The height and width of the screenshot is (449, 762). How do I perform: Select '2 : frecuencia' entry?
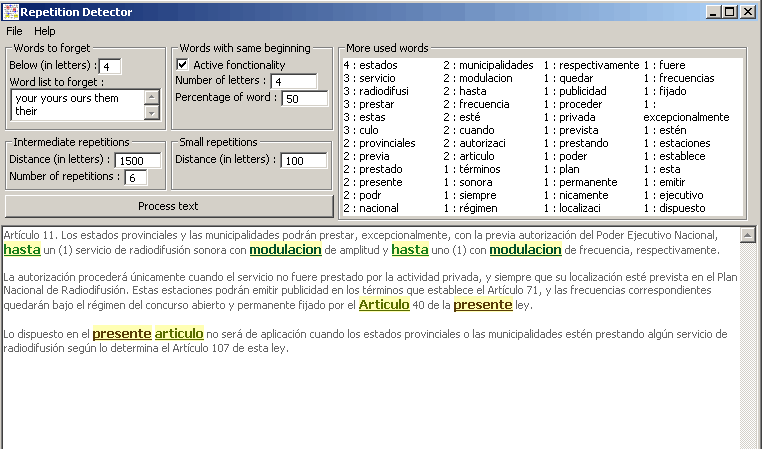[477, 104]
